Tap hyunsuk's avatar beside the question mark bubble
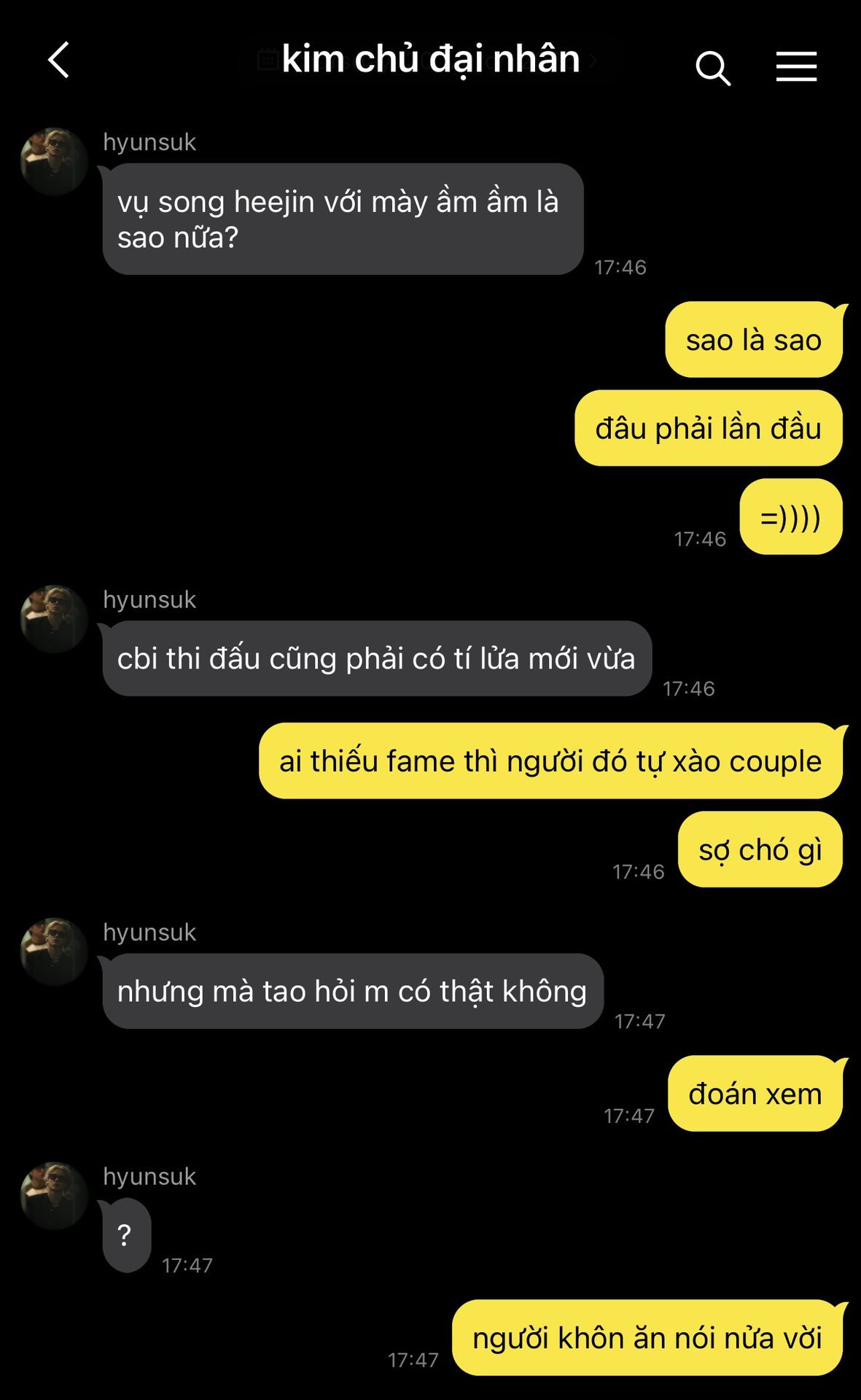861x1400 pixels. tap(54, 1196)
